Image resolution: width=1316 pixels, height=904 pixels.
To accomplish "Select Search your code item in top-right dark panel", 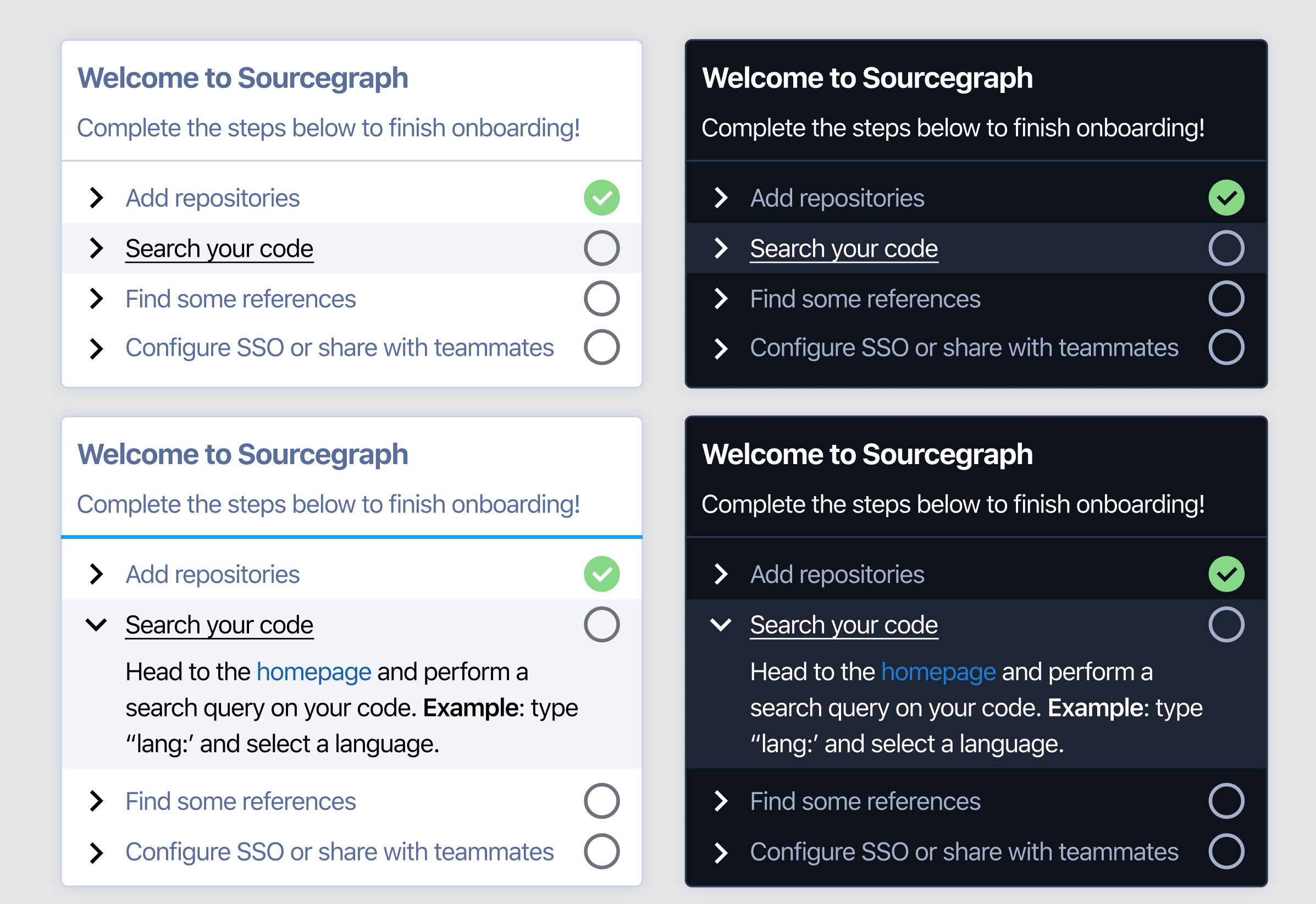I will click(x=844, y=249).
